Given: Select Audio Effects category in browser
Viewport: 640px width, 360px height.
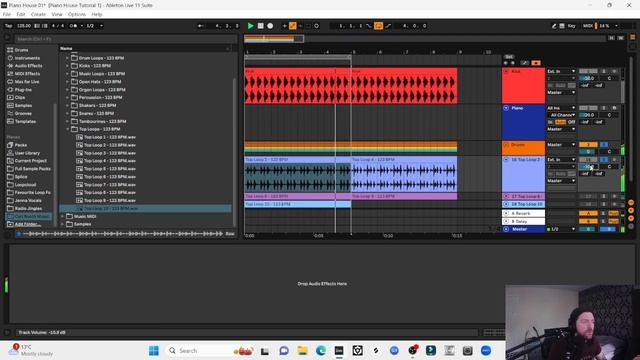Looking at the screenshot, I should [x=29, y=66].
